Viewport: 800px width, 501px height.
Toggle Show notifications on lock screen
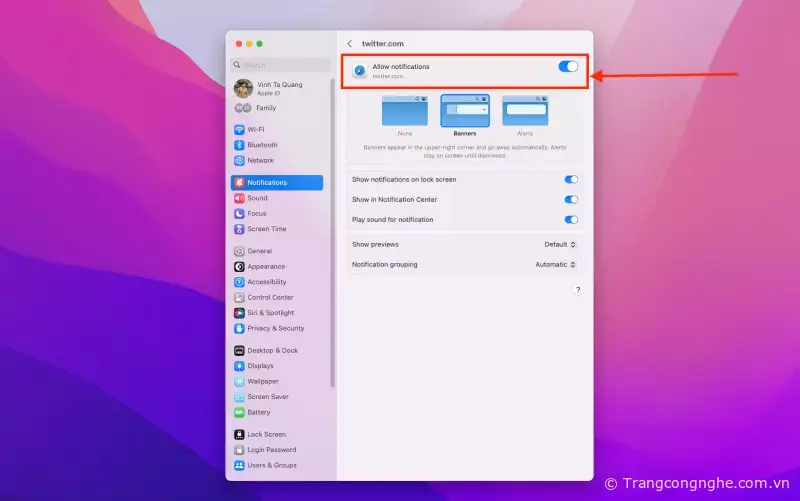click(x=571, y=180)
